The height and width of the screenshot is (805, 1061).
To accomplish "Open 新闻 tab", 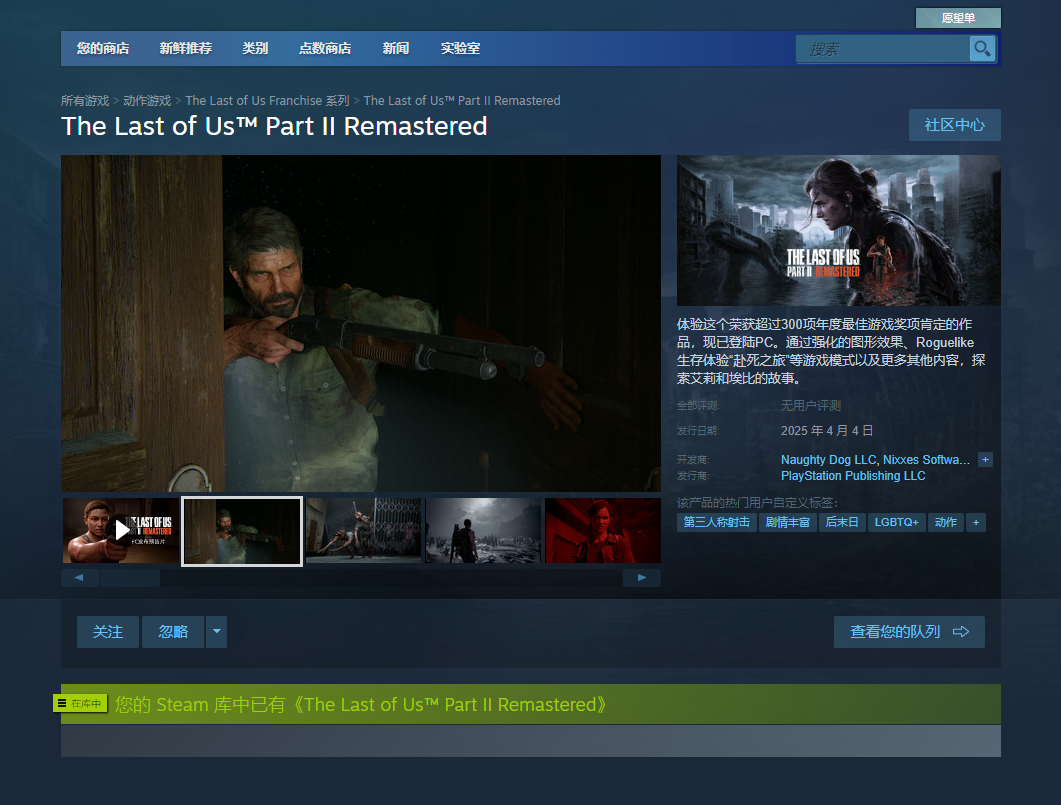I will click(x=396, y=49).
